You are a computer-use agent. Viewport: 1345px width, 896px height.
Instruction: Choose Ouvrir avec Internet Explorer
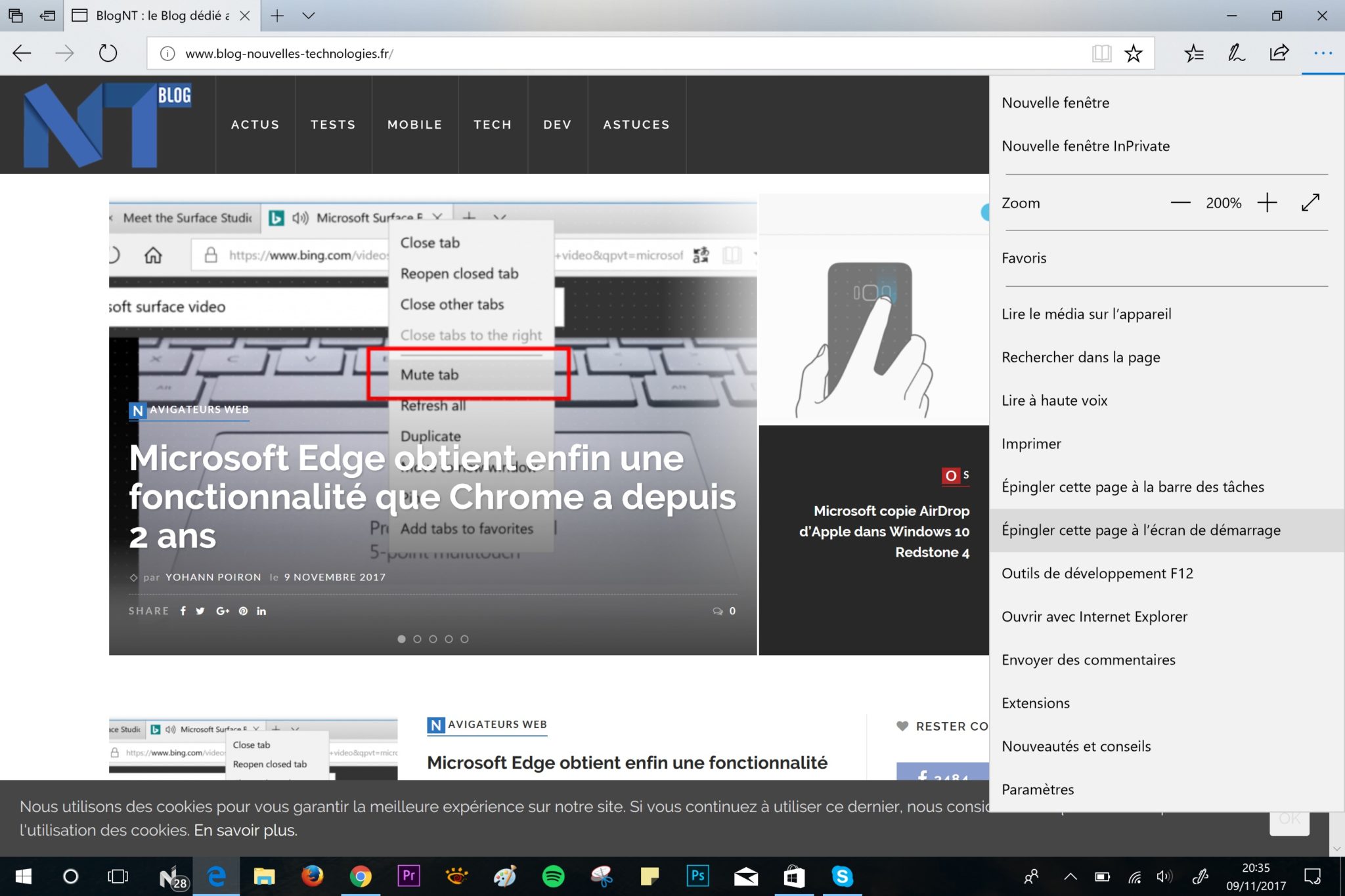(x=1166, y=617)
